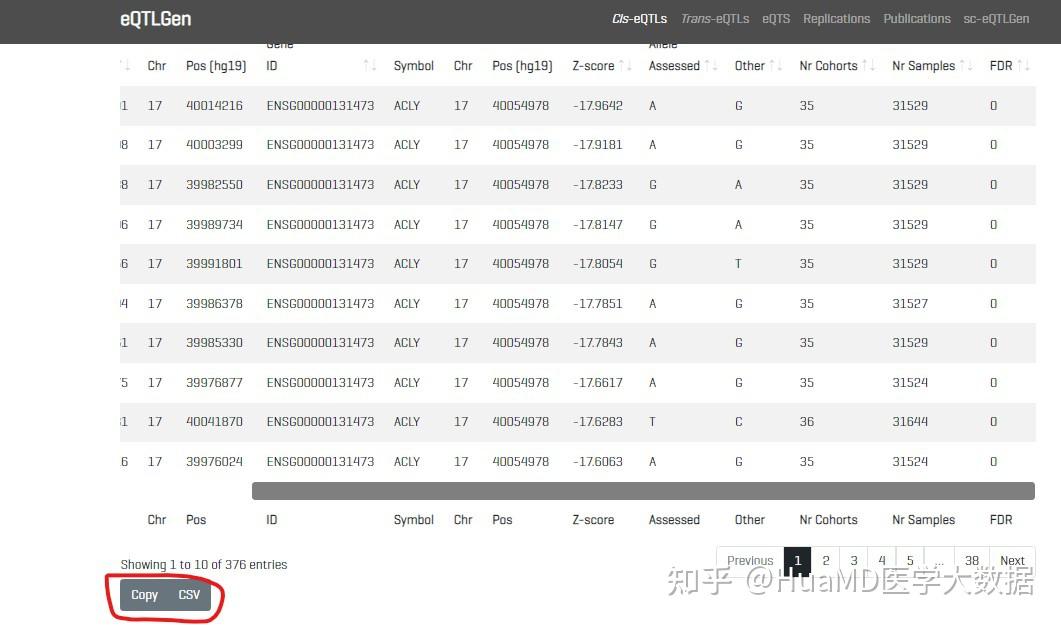Copy table data with Copy button
Screen dimensions: 1061x625
click(x=143, y=594)
